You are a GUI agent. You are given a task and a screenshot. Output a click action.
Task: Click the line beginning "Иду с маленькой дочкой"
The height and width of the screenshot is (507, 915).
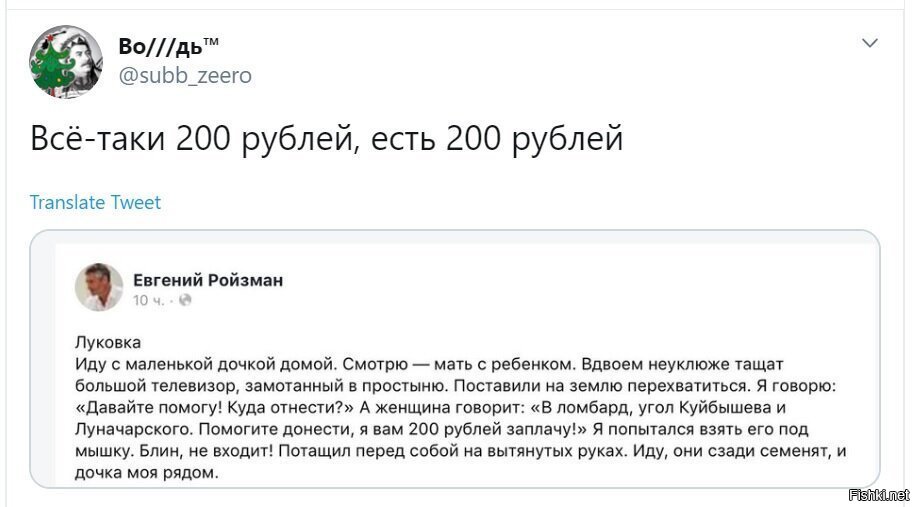[429, 364]
